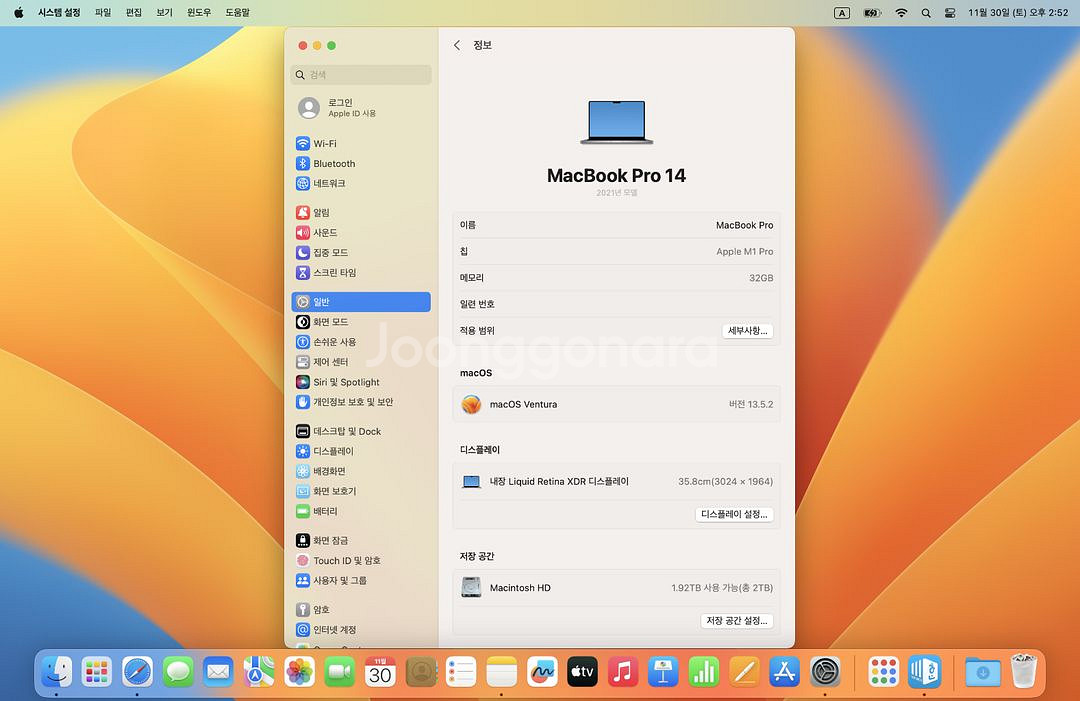Sign in via 로그인 Apple ID 사용
The height and width of the screenshot is (701, 1080).
pos(361,107)
